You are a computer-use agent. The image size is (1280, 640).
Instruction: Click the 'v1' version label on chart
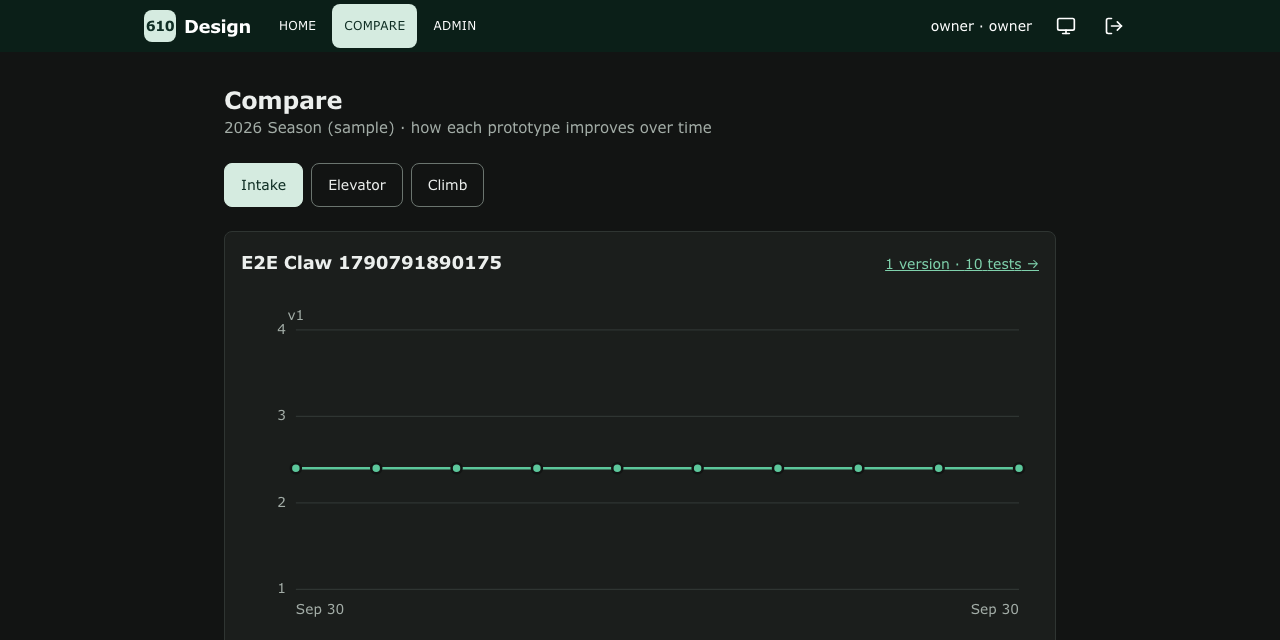pyautogui.click(x=295, y=316)
